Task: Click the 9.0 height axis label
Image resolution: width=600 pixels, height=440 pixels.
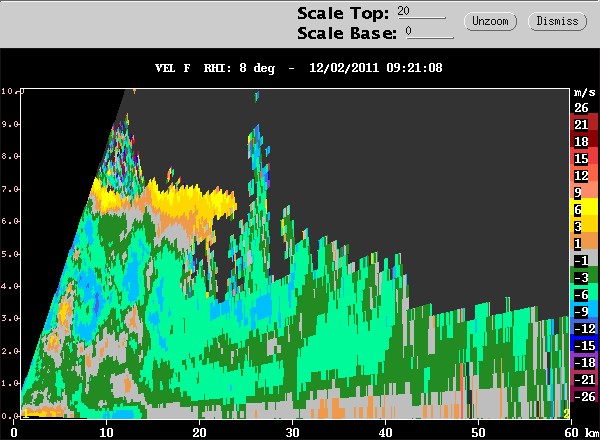Action: 8,124
